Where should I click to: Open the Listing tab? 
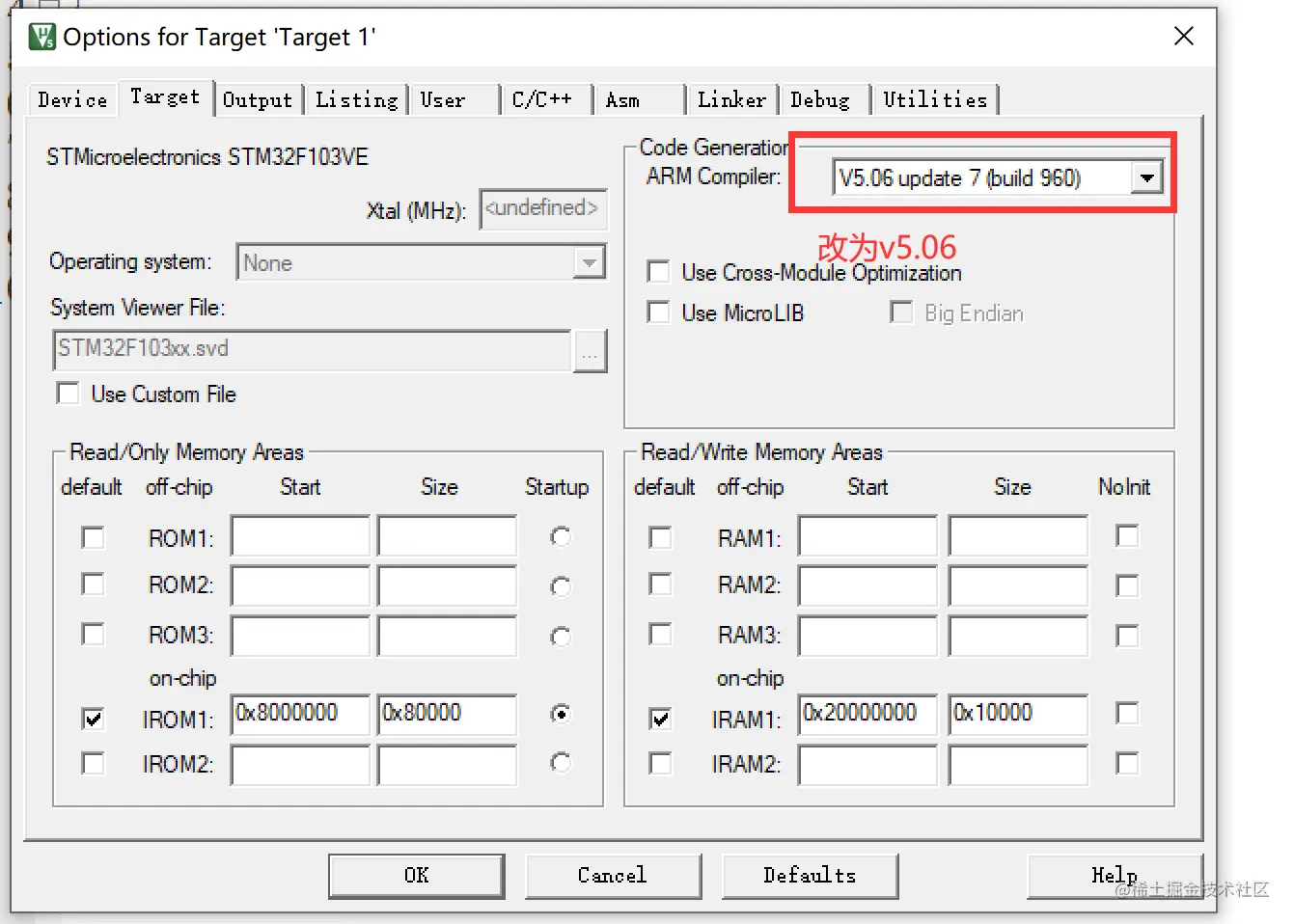tap(356, 100)
